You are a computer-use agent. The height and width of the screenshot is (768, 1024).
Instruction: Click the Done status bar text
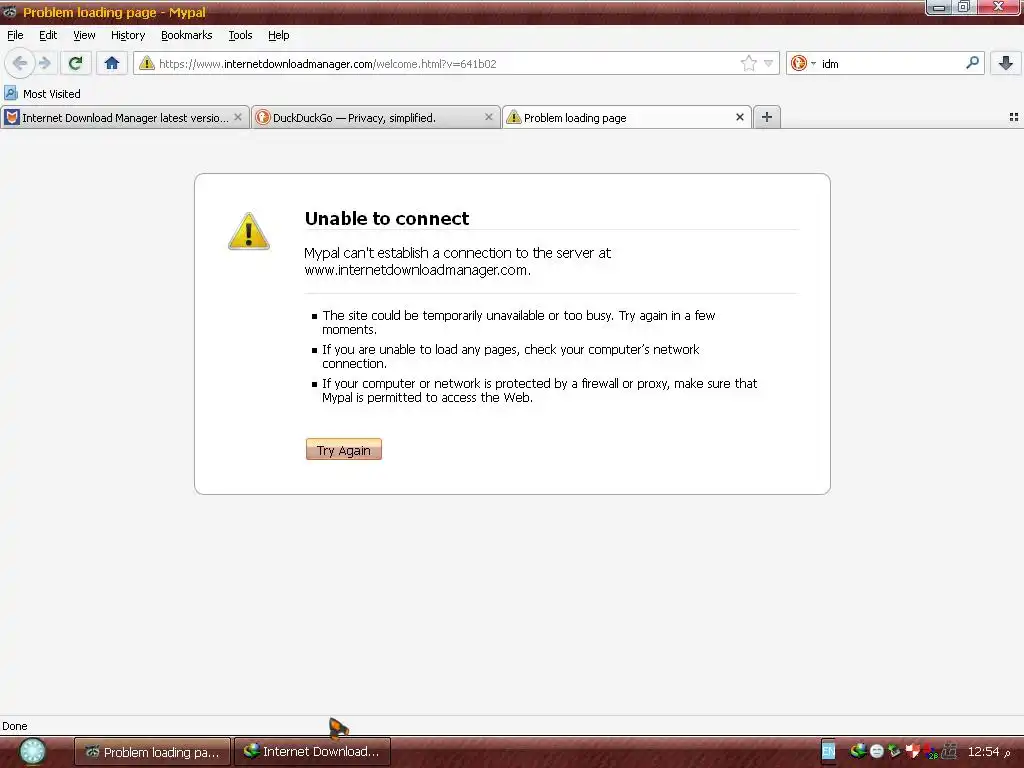point(15,726)
